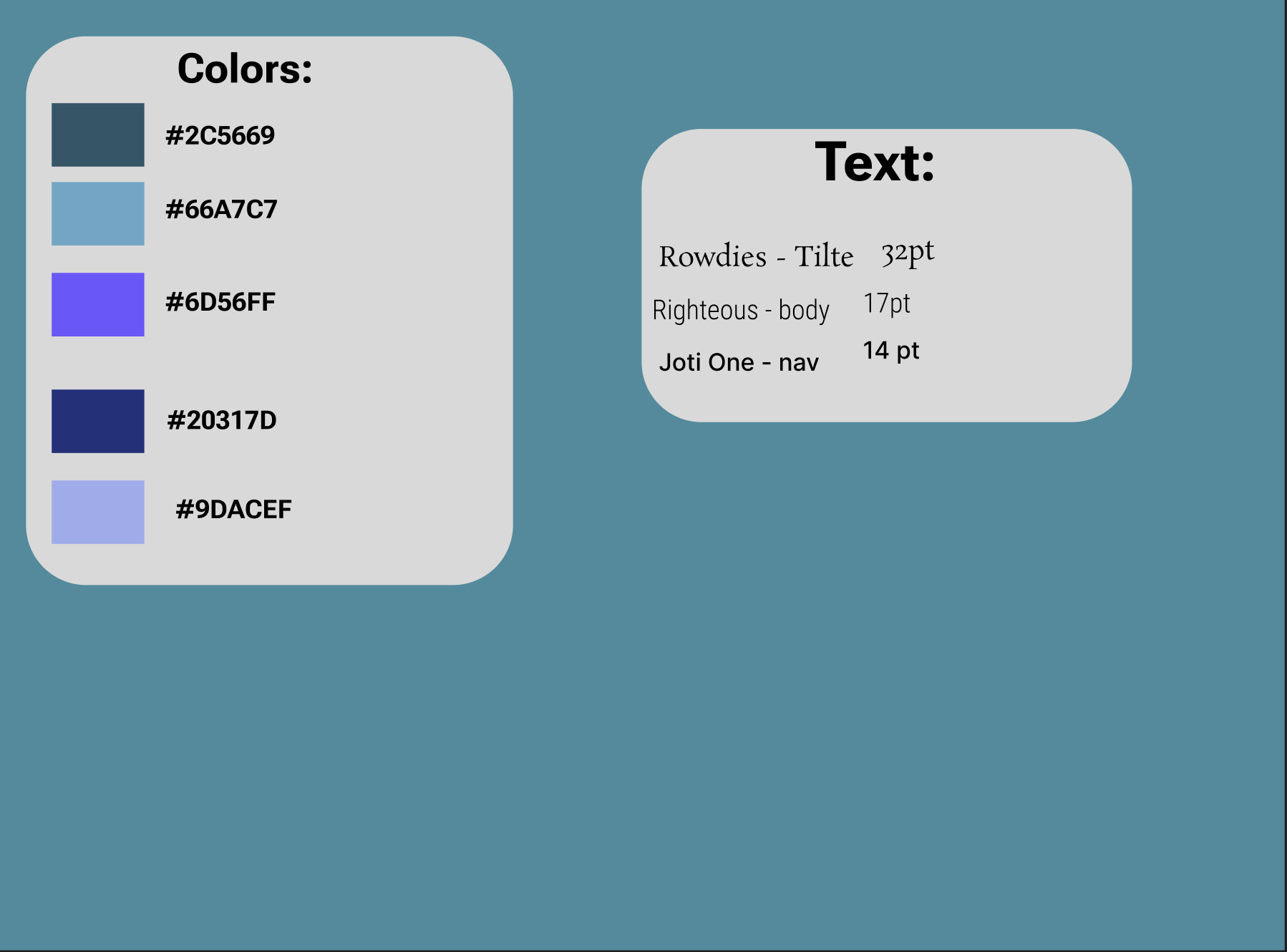Screen dimensions: 1287x952
Task: Select the #9DACEF hex code label
Action: 233,510
